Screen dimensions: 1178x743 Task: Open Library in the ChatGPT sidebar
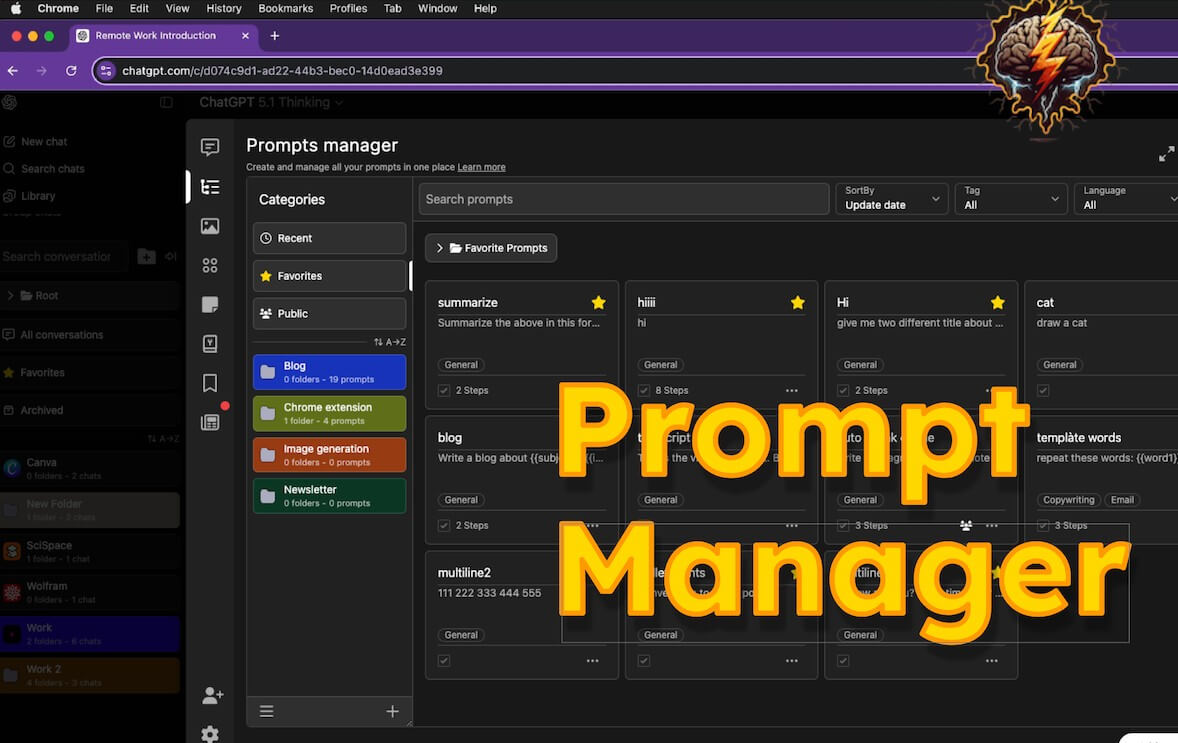pyautogui.click(x=38, y=196)
